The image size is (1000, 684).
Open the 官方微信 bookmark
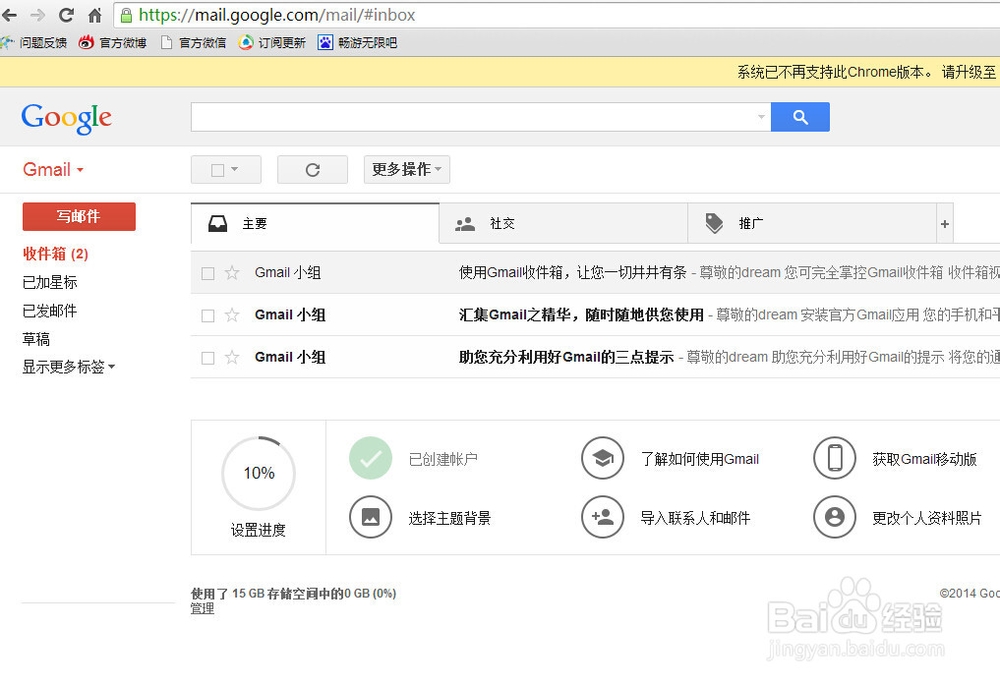pyautogui.click(x=193, y=43)
